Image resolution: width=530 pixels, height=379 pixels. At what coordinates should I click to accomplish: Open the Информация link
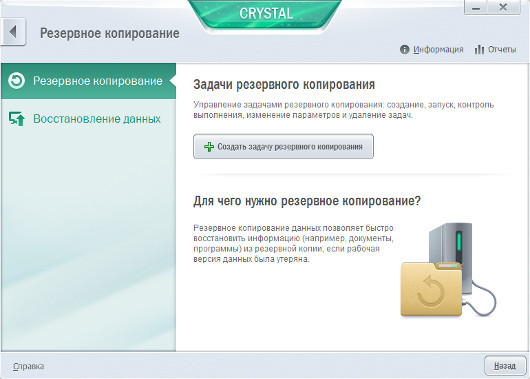click(438, 49)
